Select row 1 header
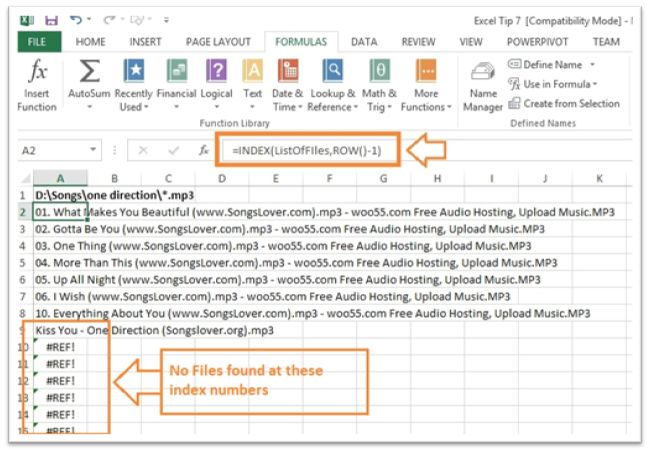 pos(23,195)
